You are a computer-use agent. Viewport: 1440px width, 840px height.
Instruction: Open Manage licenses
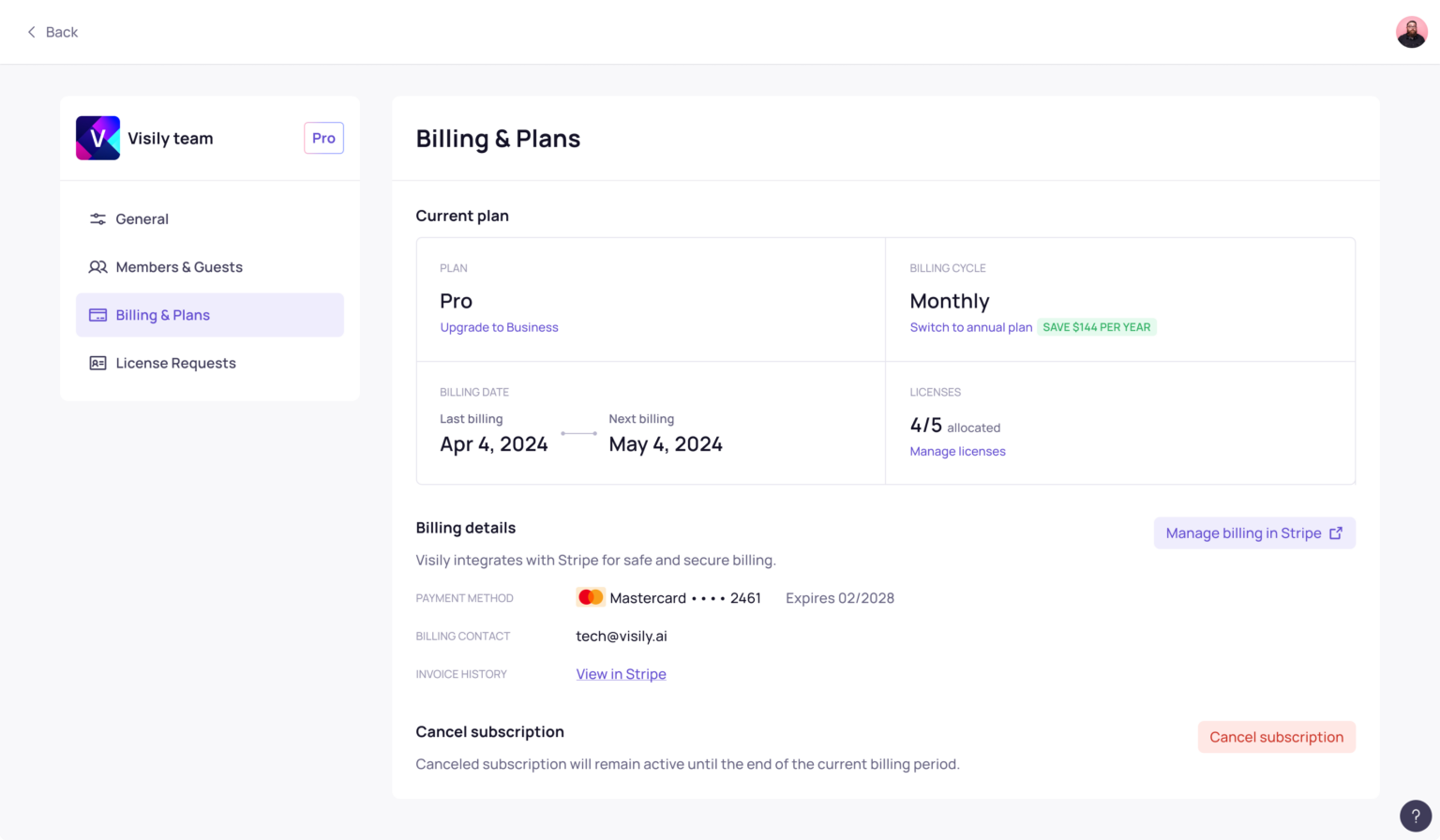pyautogui.click(x=957, y=451)
